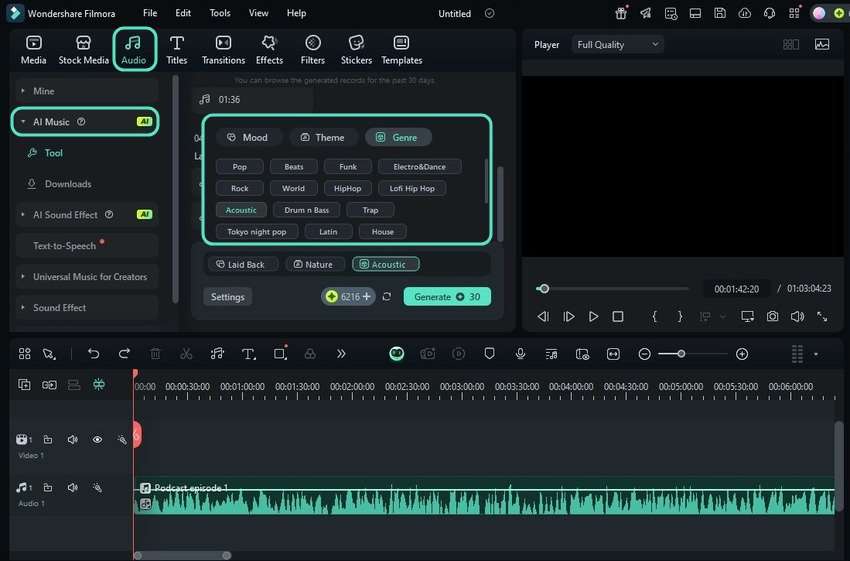Adjust the player volume icon

797,316
